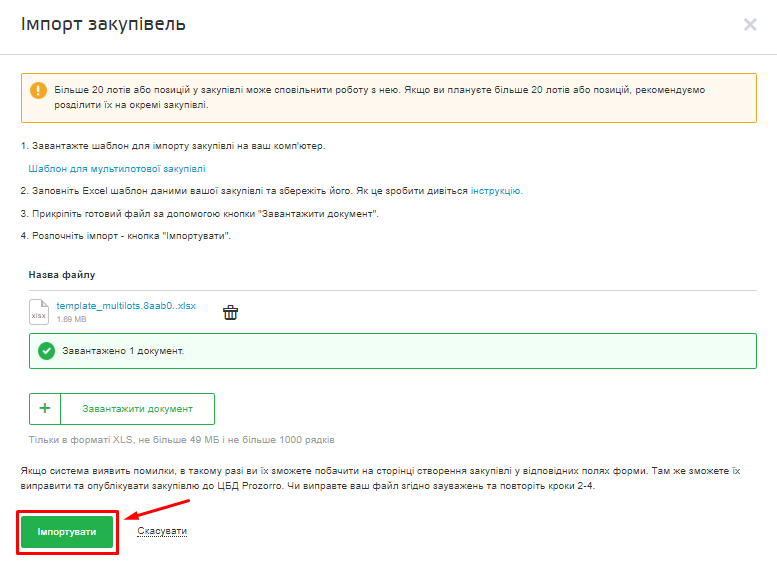Open template_multilots.8aab0..xlsx file link
The width and height of the screenshot is (777, 569).
(126, 305)
